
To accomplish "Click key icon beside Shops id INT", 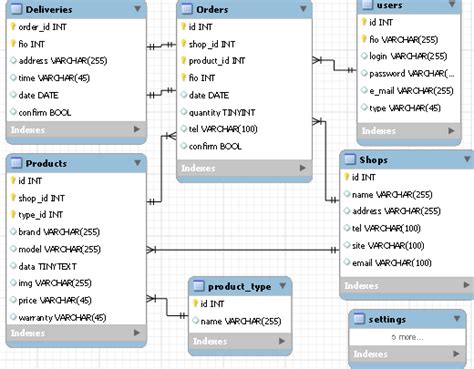I will (x=347, y=177).
